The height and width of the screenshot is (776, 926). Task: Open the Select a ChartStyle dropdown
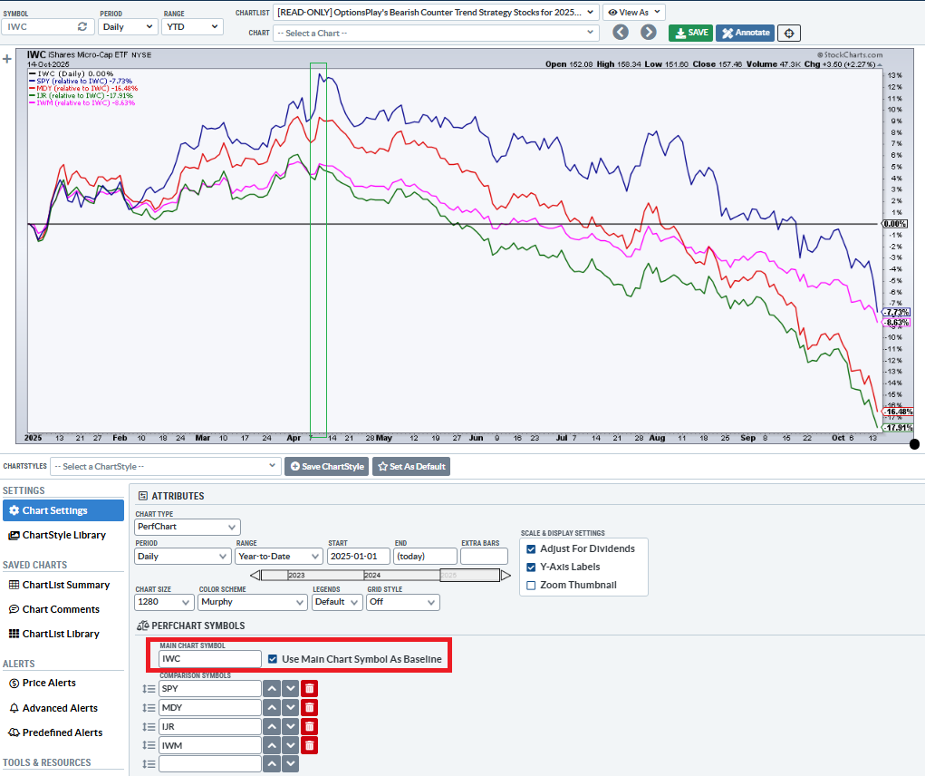(x=165, y=467)
